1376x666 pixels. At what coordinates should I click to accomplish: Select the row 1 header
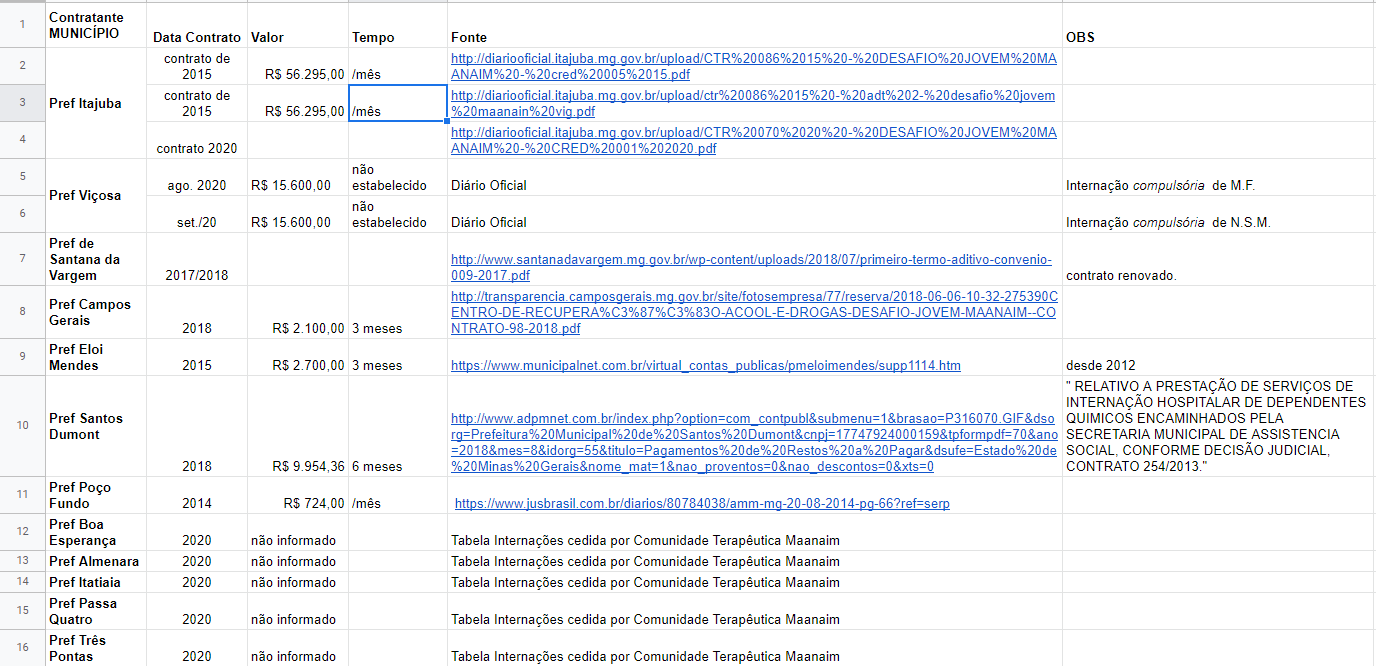22,25
